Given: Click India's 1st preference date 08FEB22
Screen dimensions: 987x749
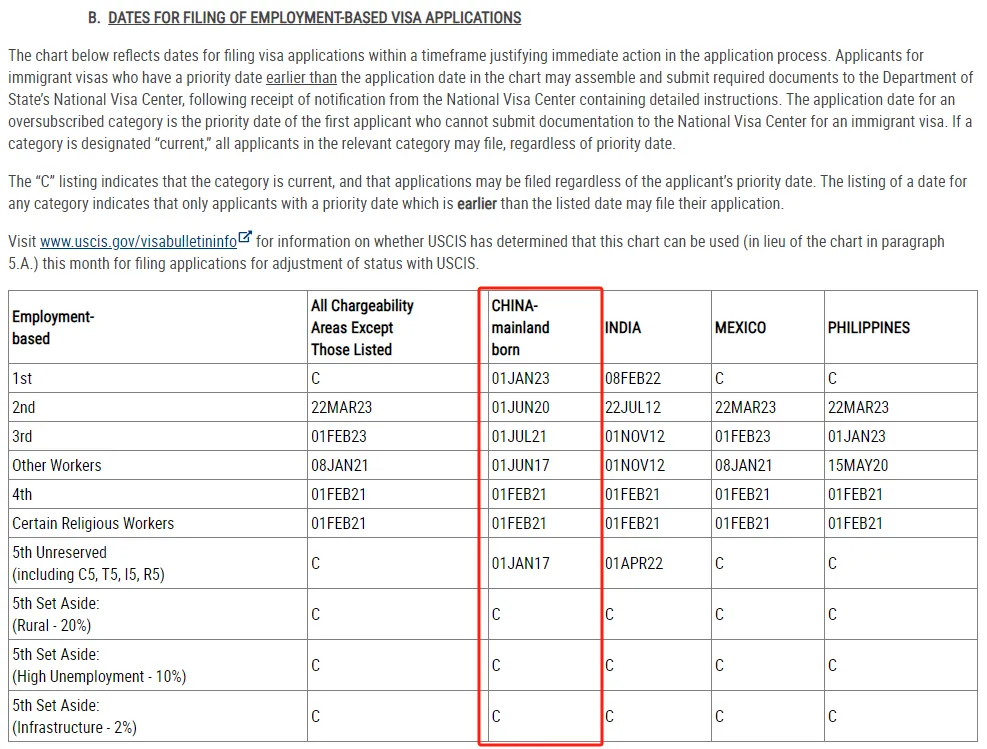Looking at the screenshot, I should 633,379.
